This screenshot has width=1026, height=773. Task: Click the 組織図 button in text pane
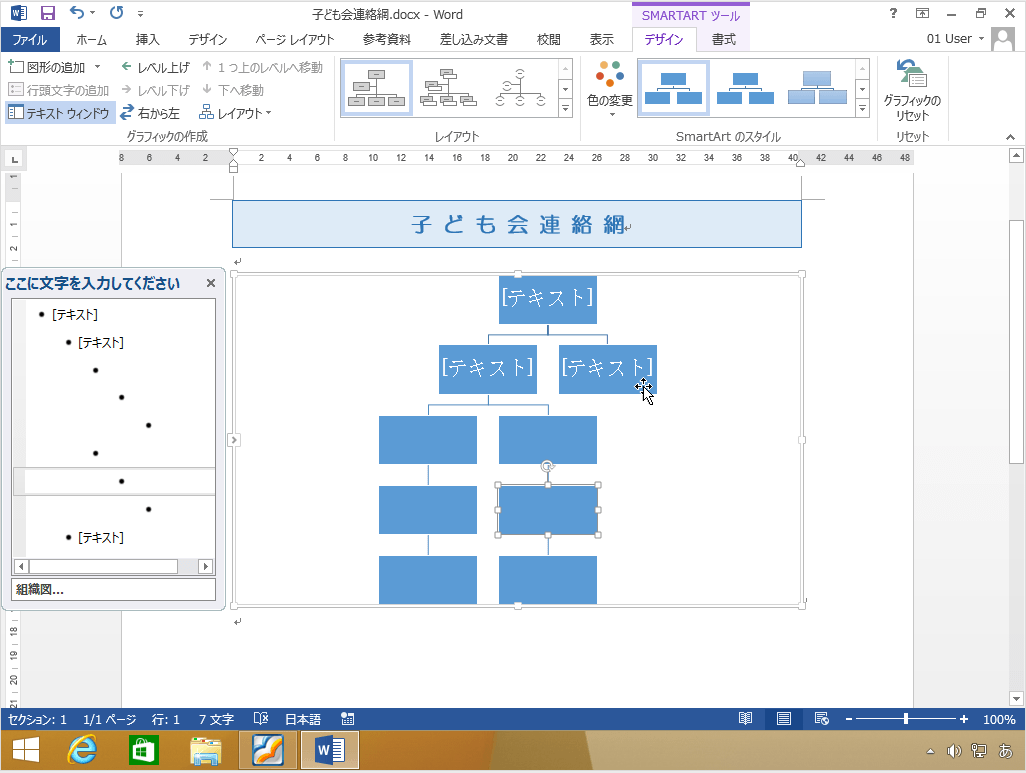pyautogui.click(x=114, y=589)
